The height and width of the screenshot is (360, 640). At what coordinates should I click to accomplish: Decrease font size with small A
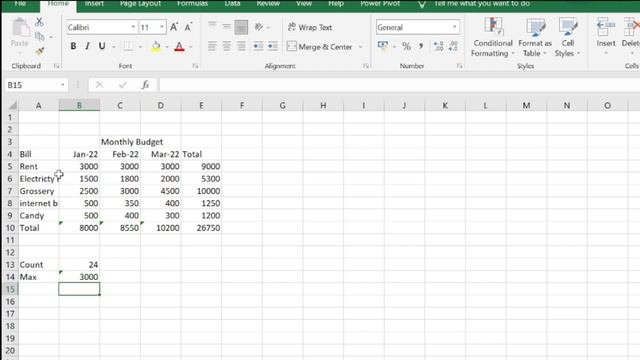click(188, 27)
